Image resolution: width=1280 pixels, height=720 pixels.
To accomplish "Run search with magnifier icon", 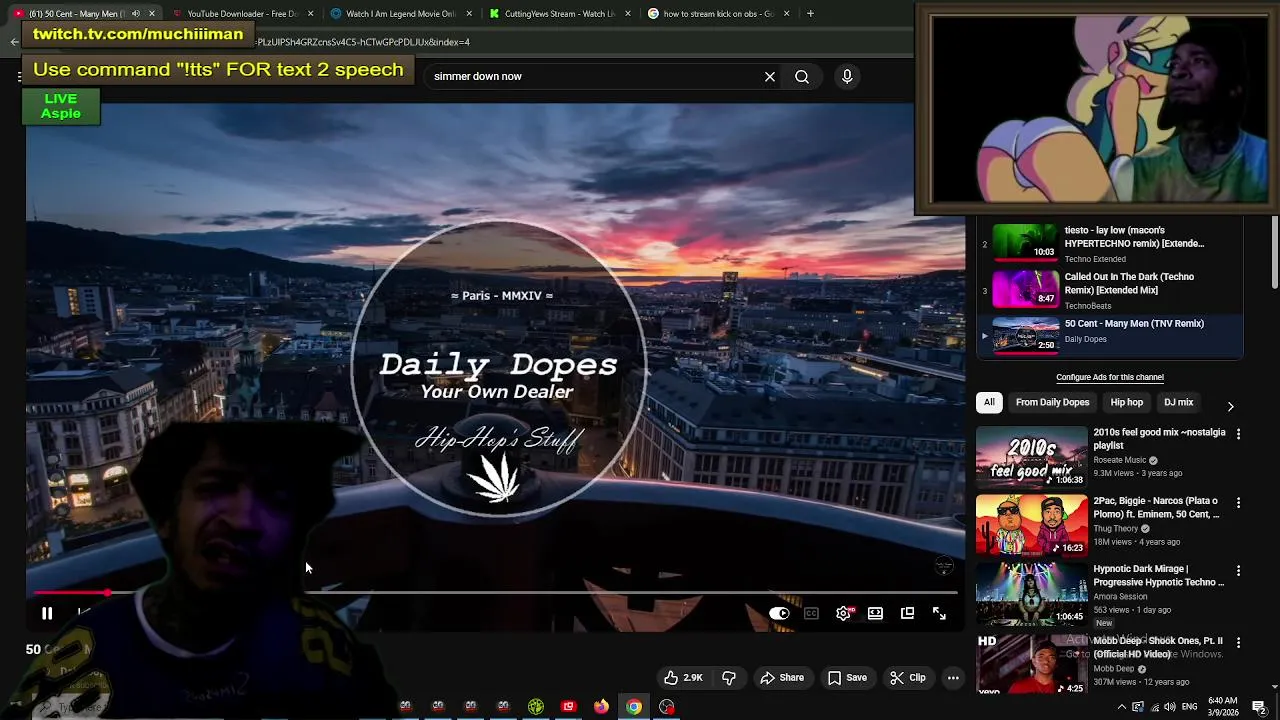I will tap(802, 76).
